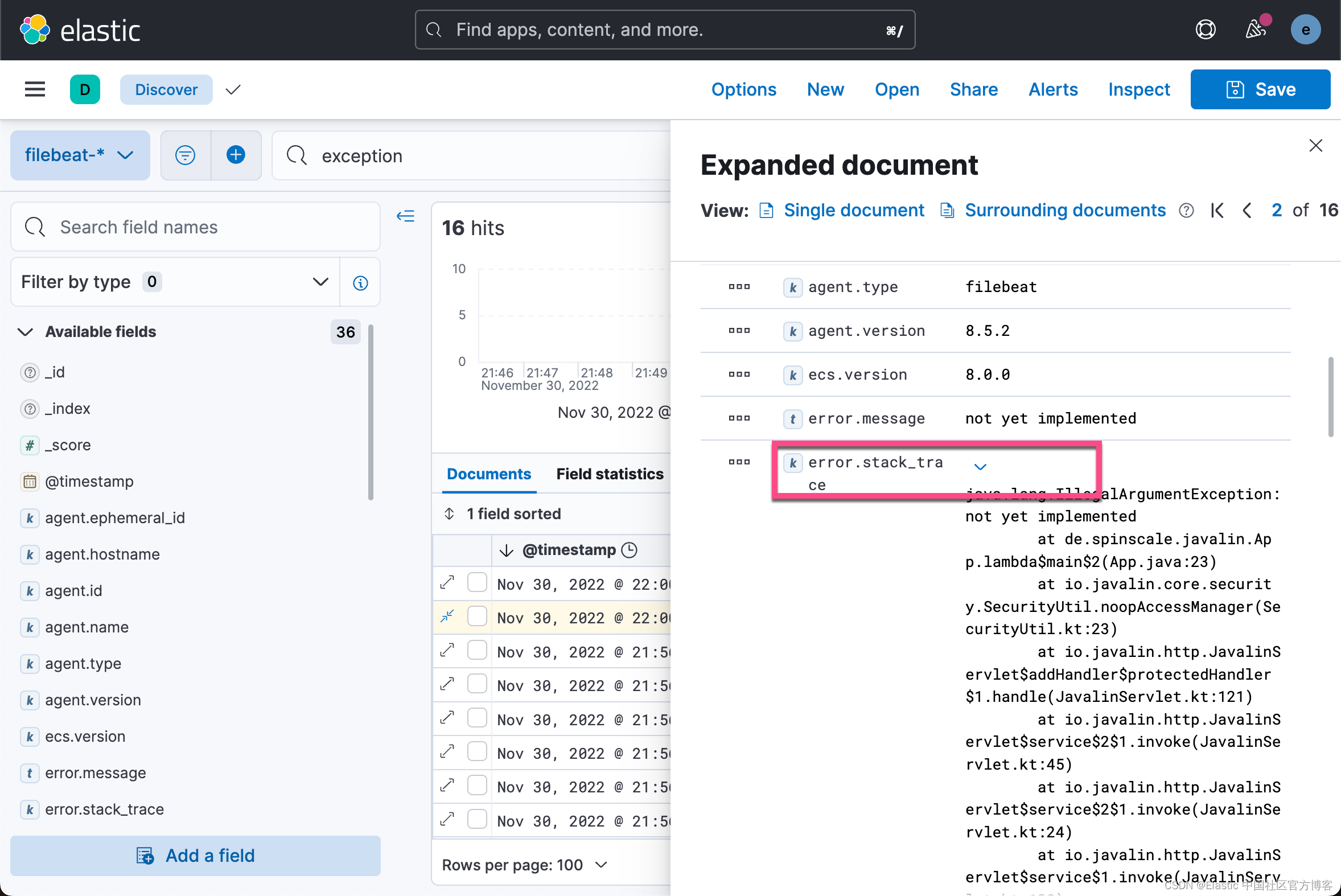
Task: Switch to the Field statistics tab
Action: pos(609,474)
